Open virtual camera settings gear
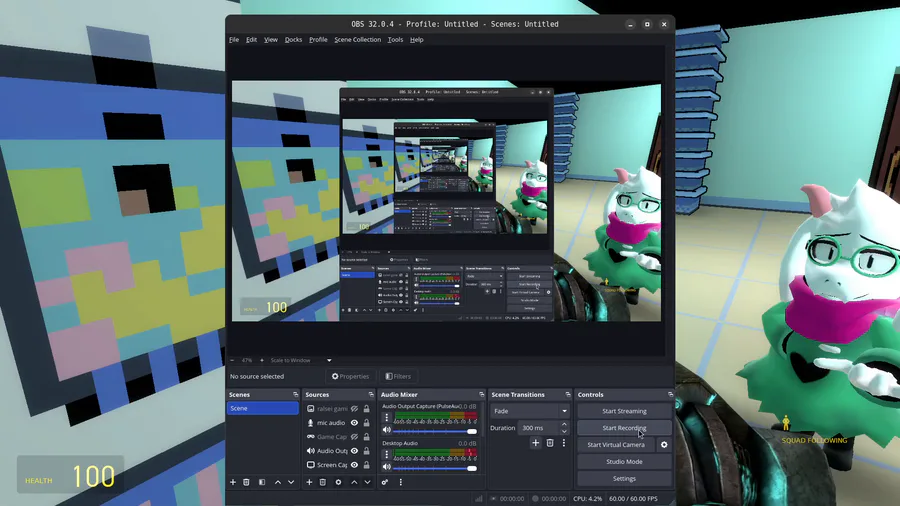900x506 pixels. (x=664, y=445)
